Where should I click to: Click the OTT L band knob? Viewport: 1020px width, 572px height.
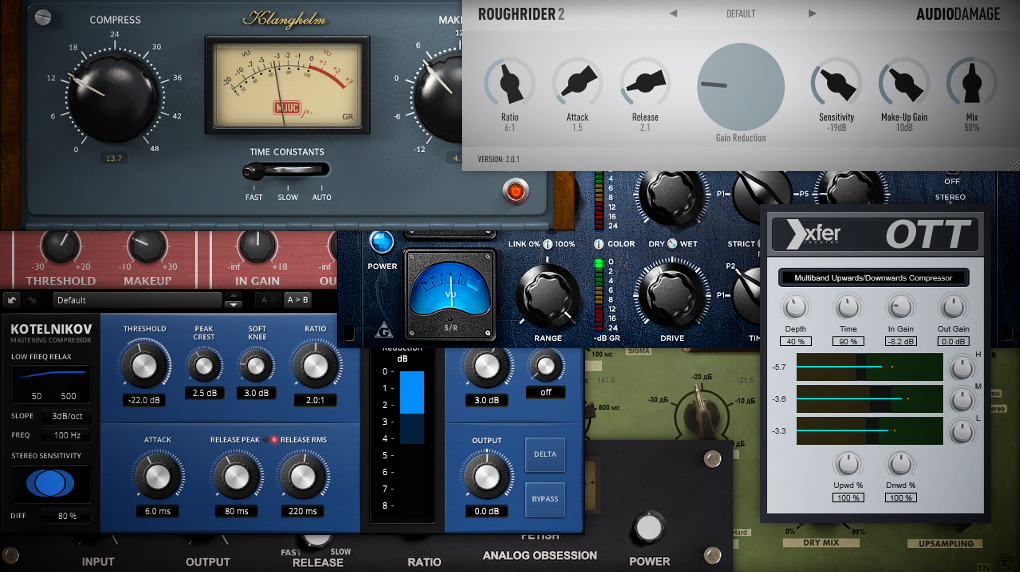click(961, 432)
